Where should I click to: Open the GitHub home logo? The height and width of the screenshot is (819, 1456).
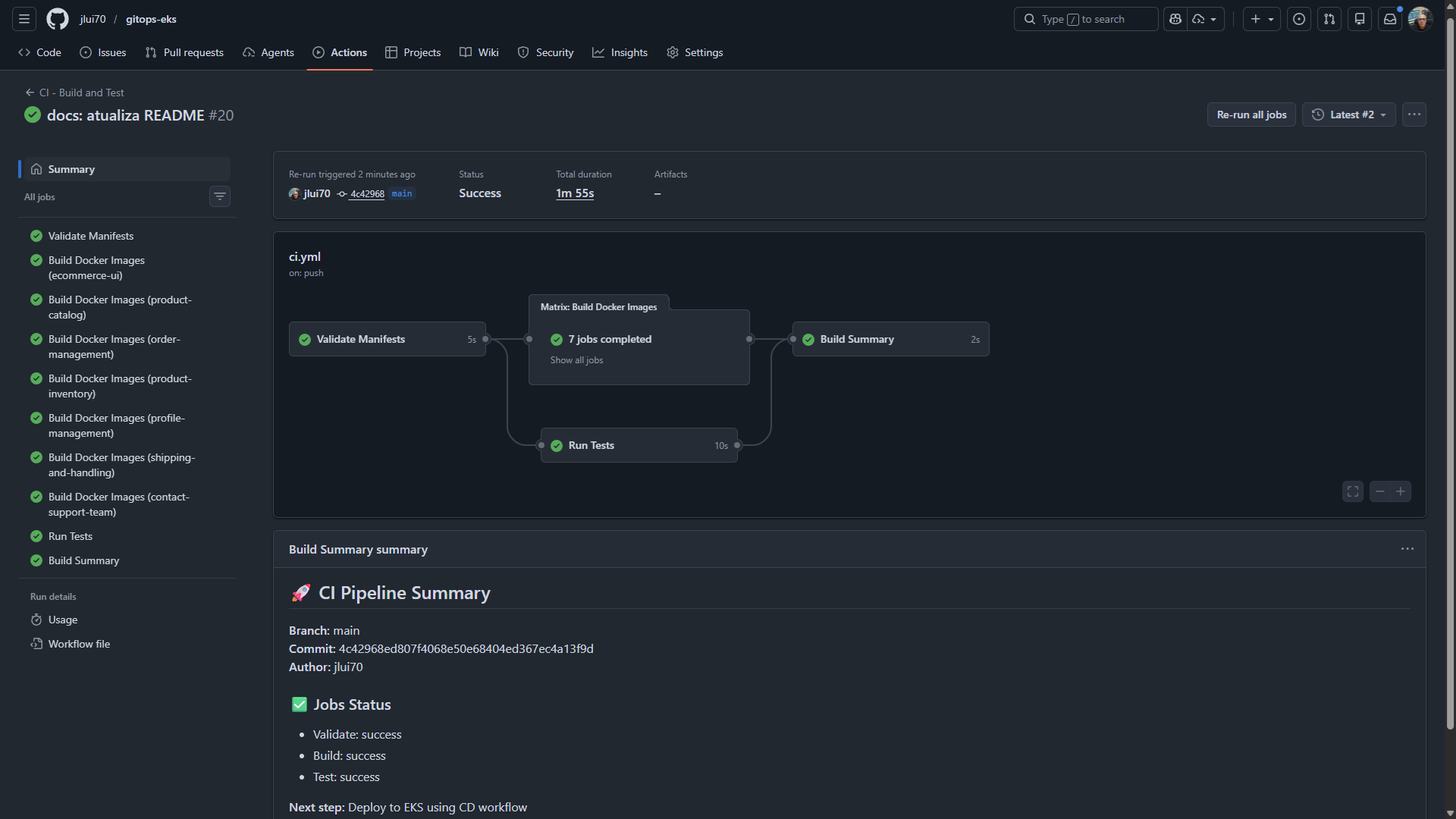[58, 19]
